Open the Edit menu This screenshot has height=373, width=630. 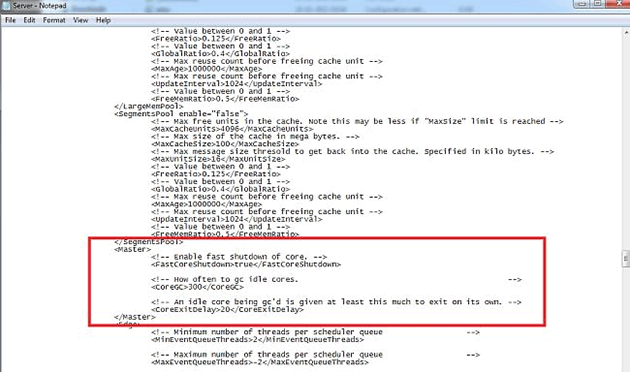[29, 20]
